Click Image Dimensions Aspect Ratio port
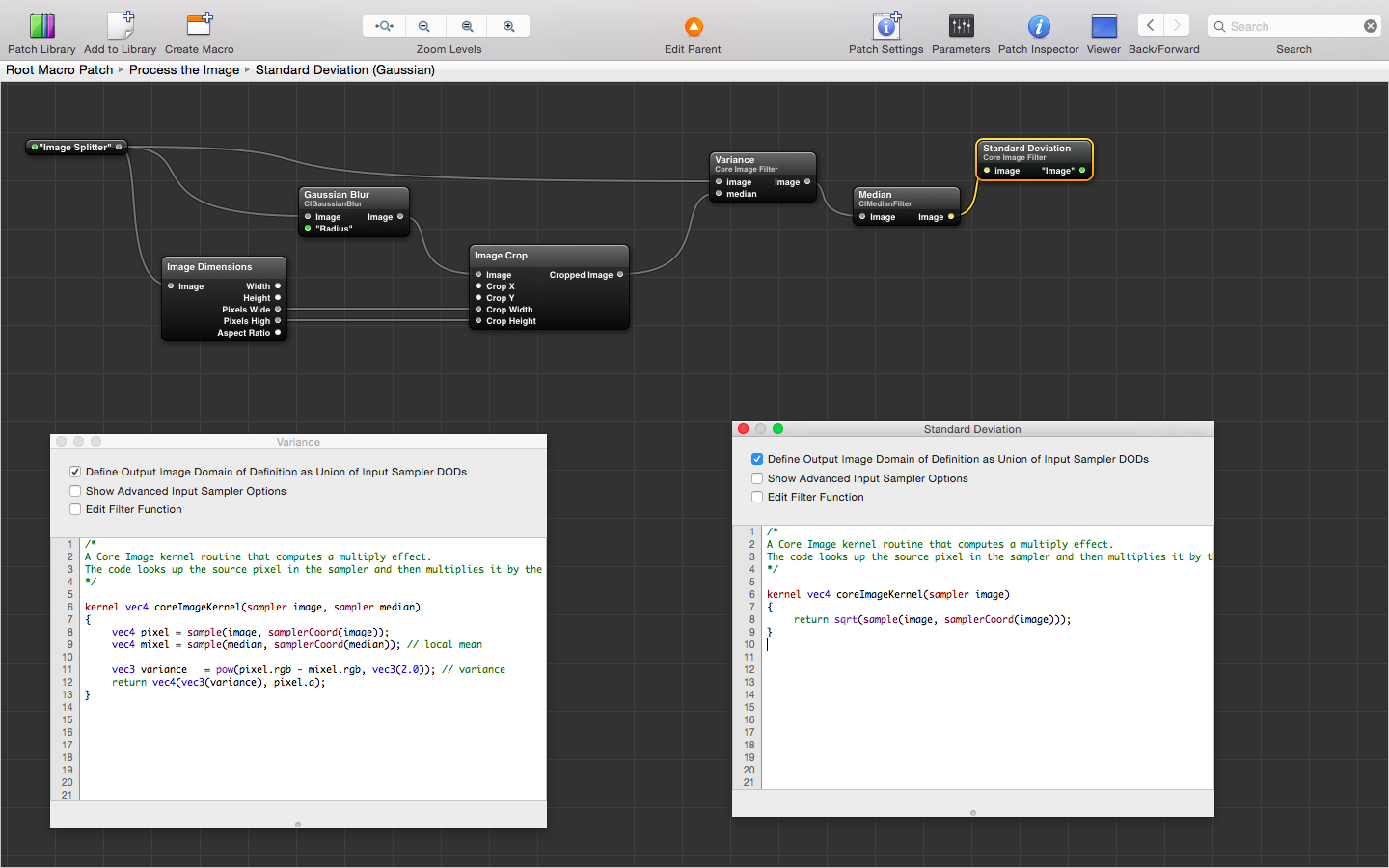 tap(278, 333)
